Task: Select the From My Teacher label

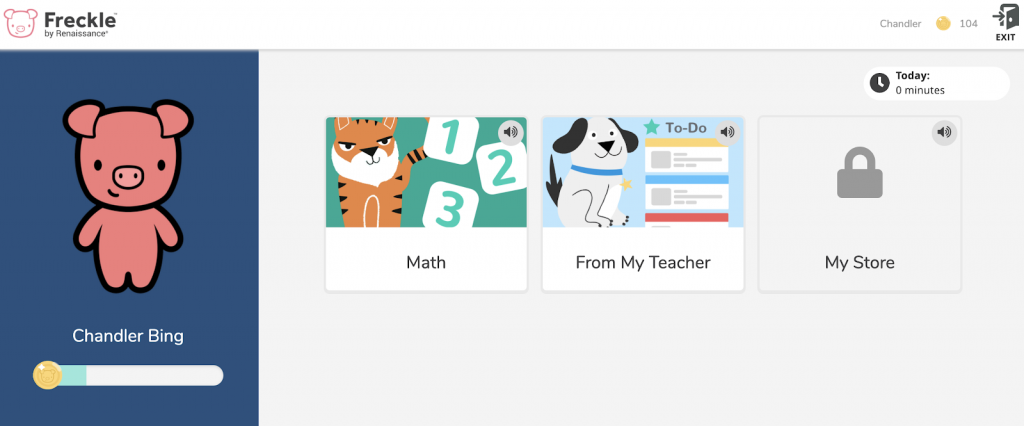Action: pos(643,263)
